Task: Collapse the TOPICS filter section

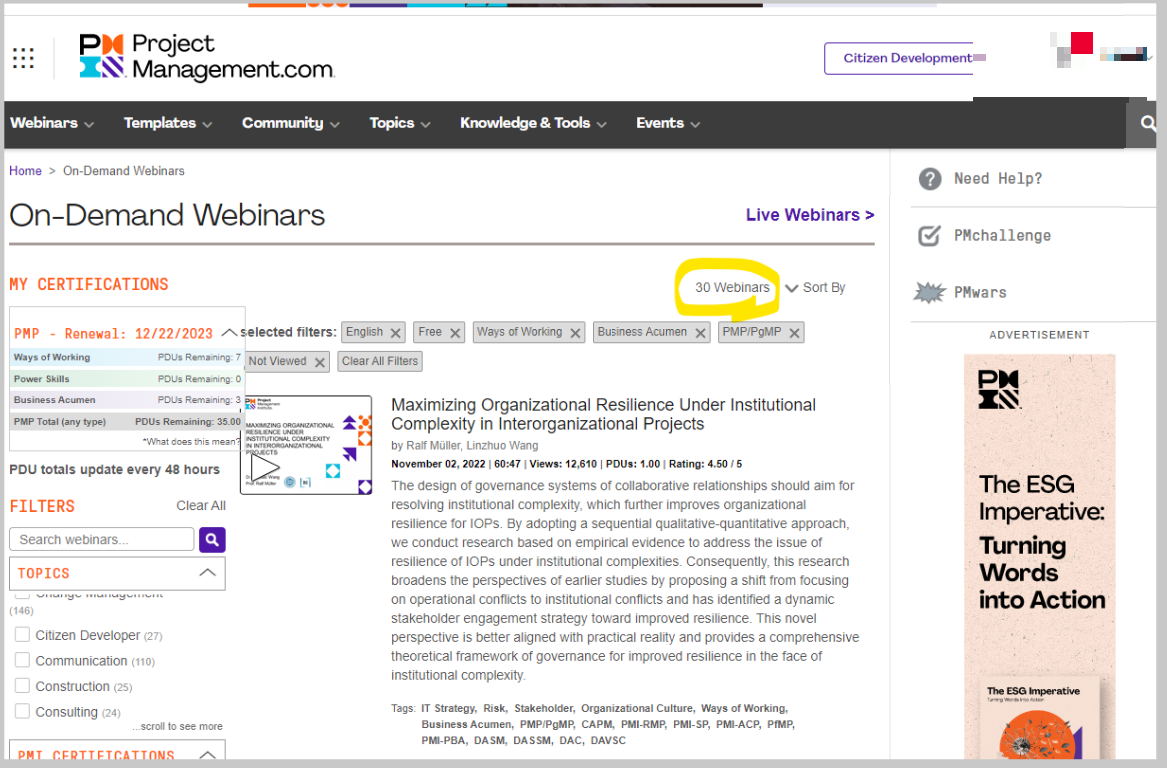Action: (x=208, y=573)
